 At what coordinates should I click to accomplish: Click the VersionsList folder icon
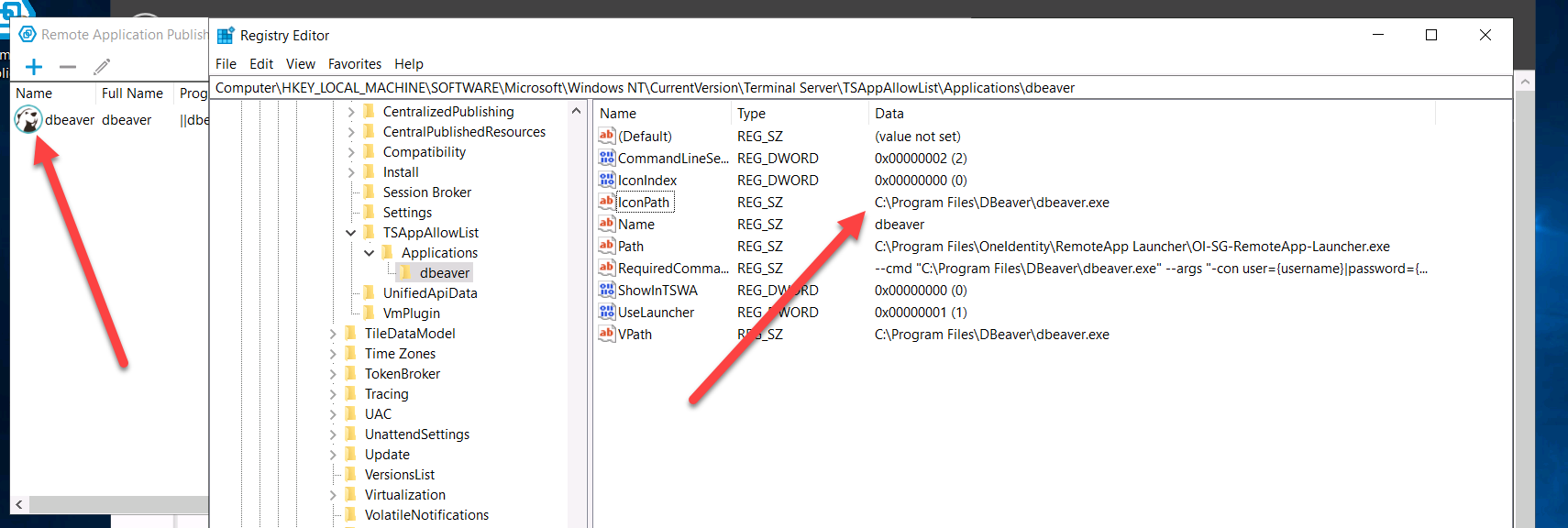(350, 474)
